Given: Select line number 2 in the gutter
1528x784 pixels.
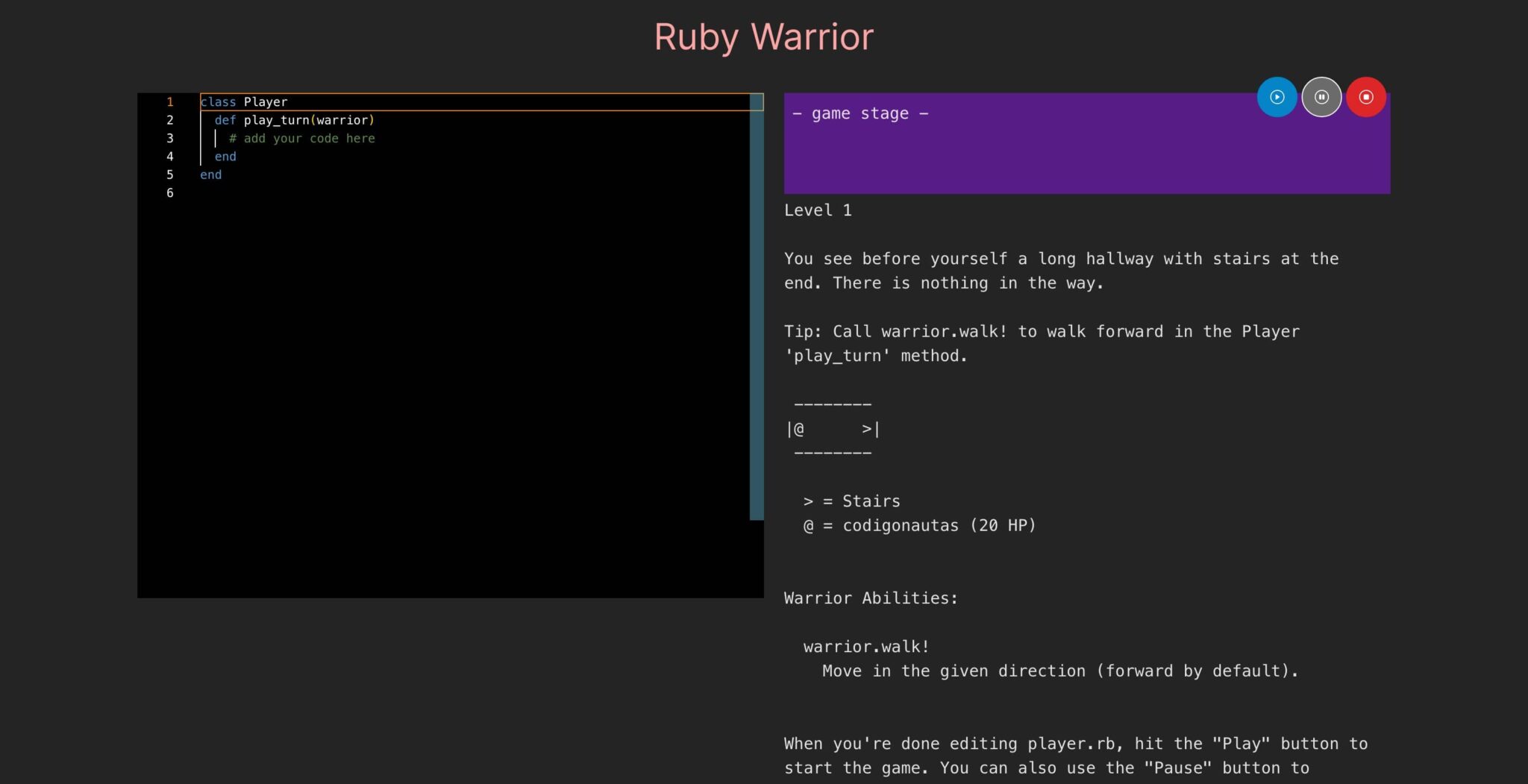Looking at the screenshot, I should (170, 120).
